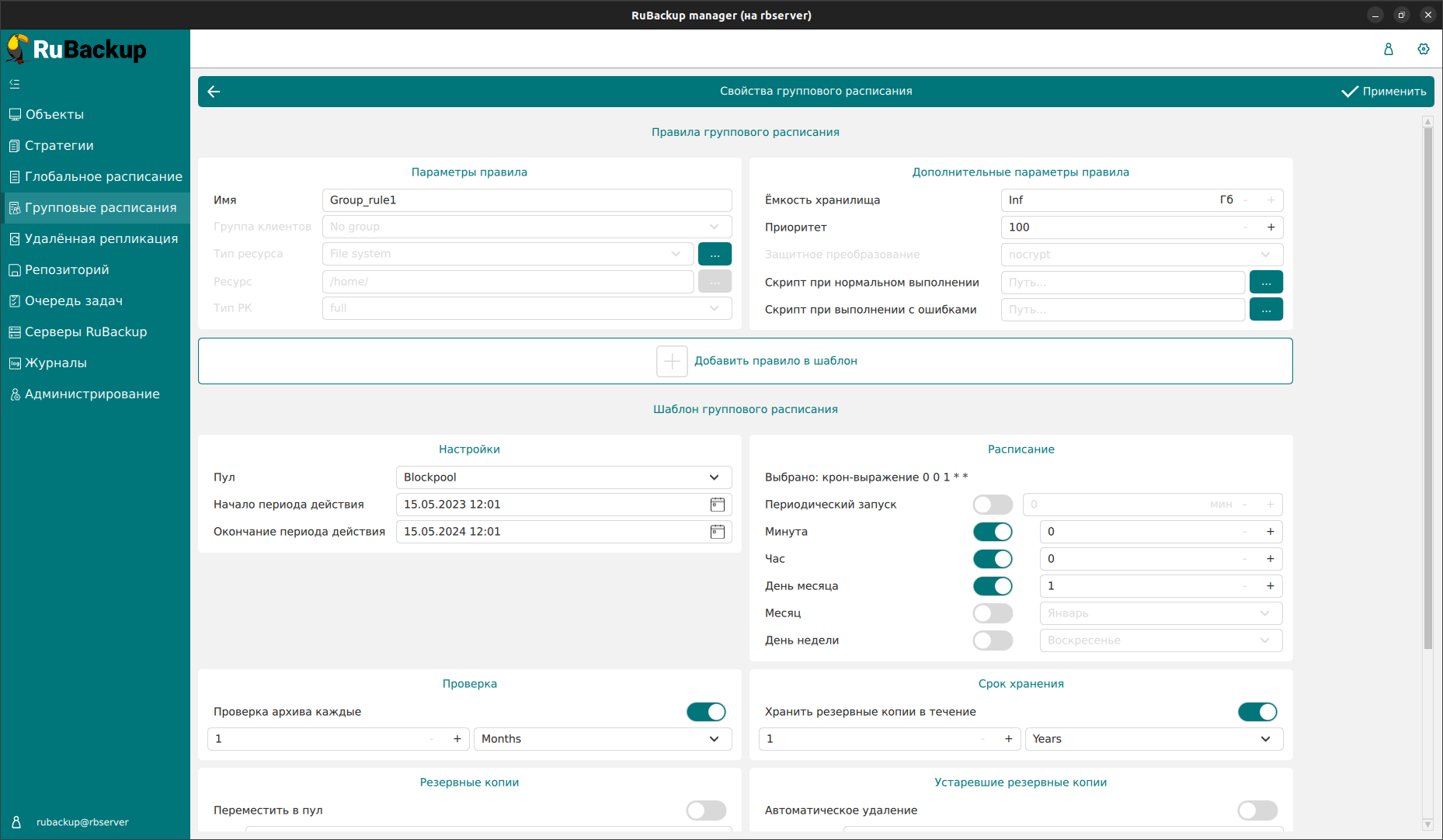The width and height of the screenshot is (1443, 840).
Task: Go to Глобальное расписание in sidebar
Action: 103,177
